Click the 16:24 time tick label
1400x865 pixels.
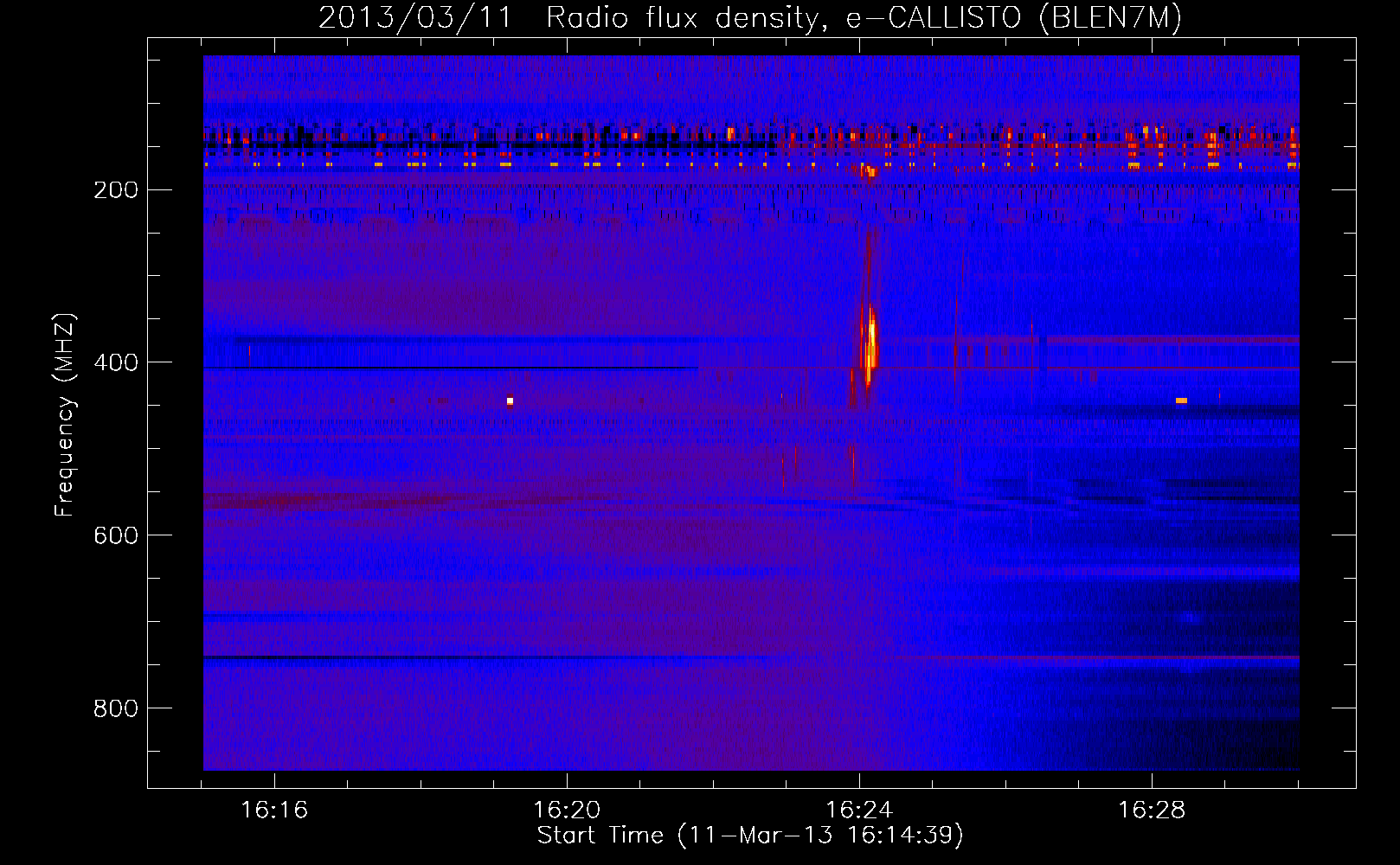click(859, 810)
